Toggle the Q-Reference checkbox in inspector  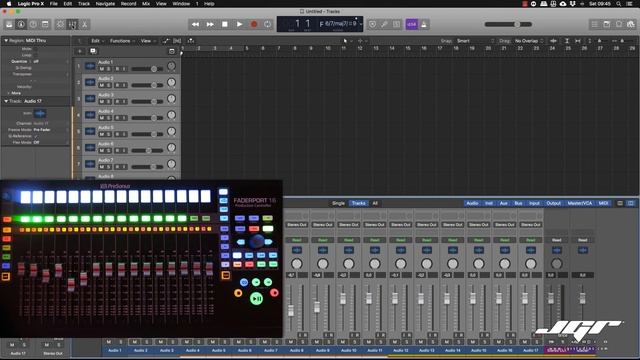(x=36, y=136)
